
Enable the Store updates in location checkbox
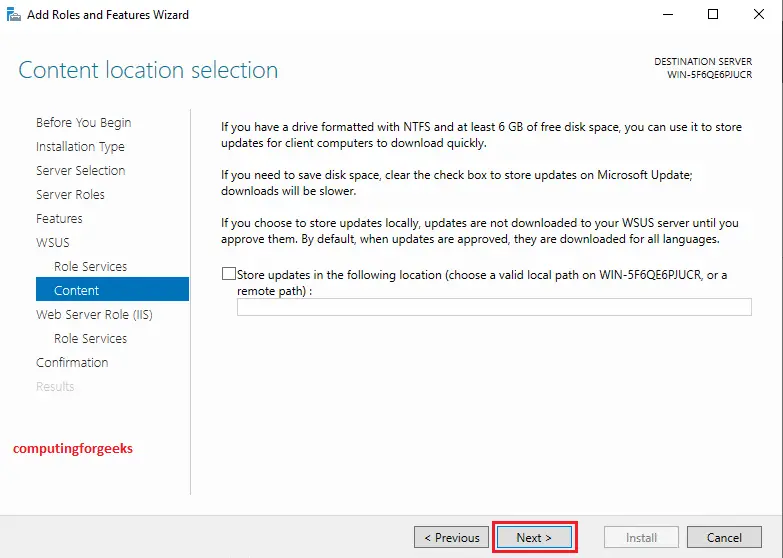click(x=229, y=274)
